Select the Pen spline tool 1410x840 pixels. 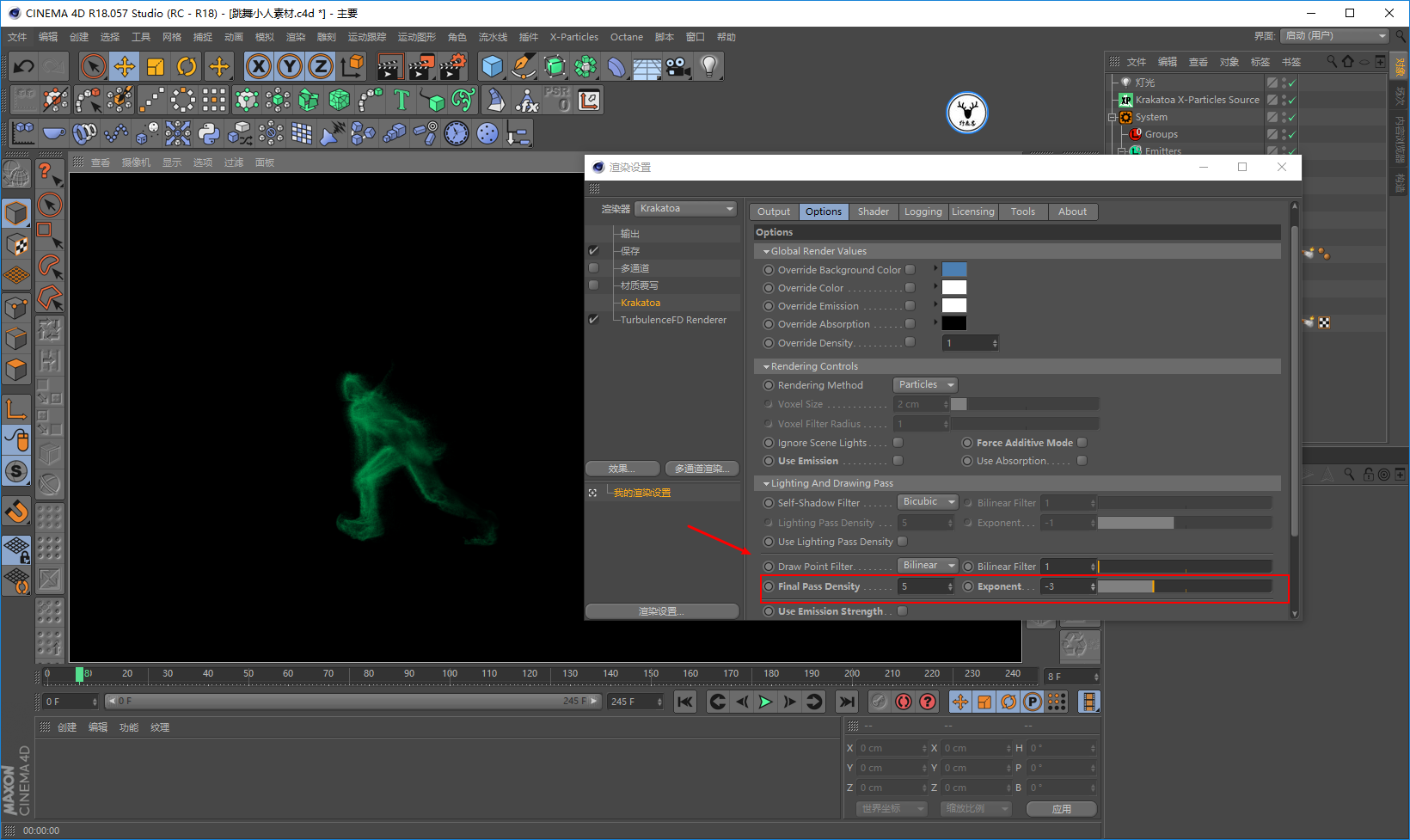point(523,66)
